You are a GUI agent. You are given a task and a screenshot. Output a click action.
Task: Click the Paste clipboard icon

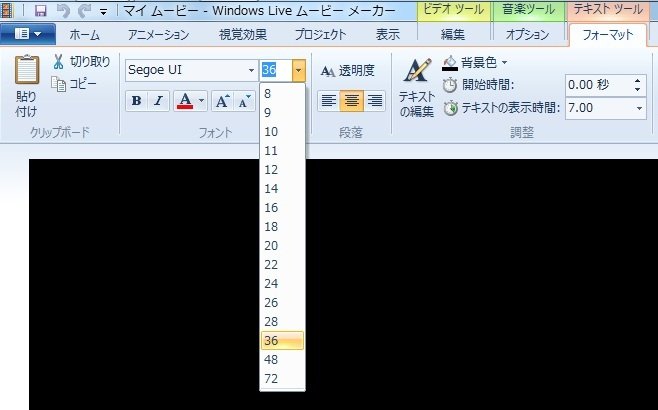[x=27, y=70]
